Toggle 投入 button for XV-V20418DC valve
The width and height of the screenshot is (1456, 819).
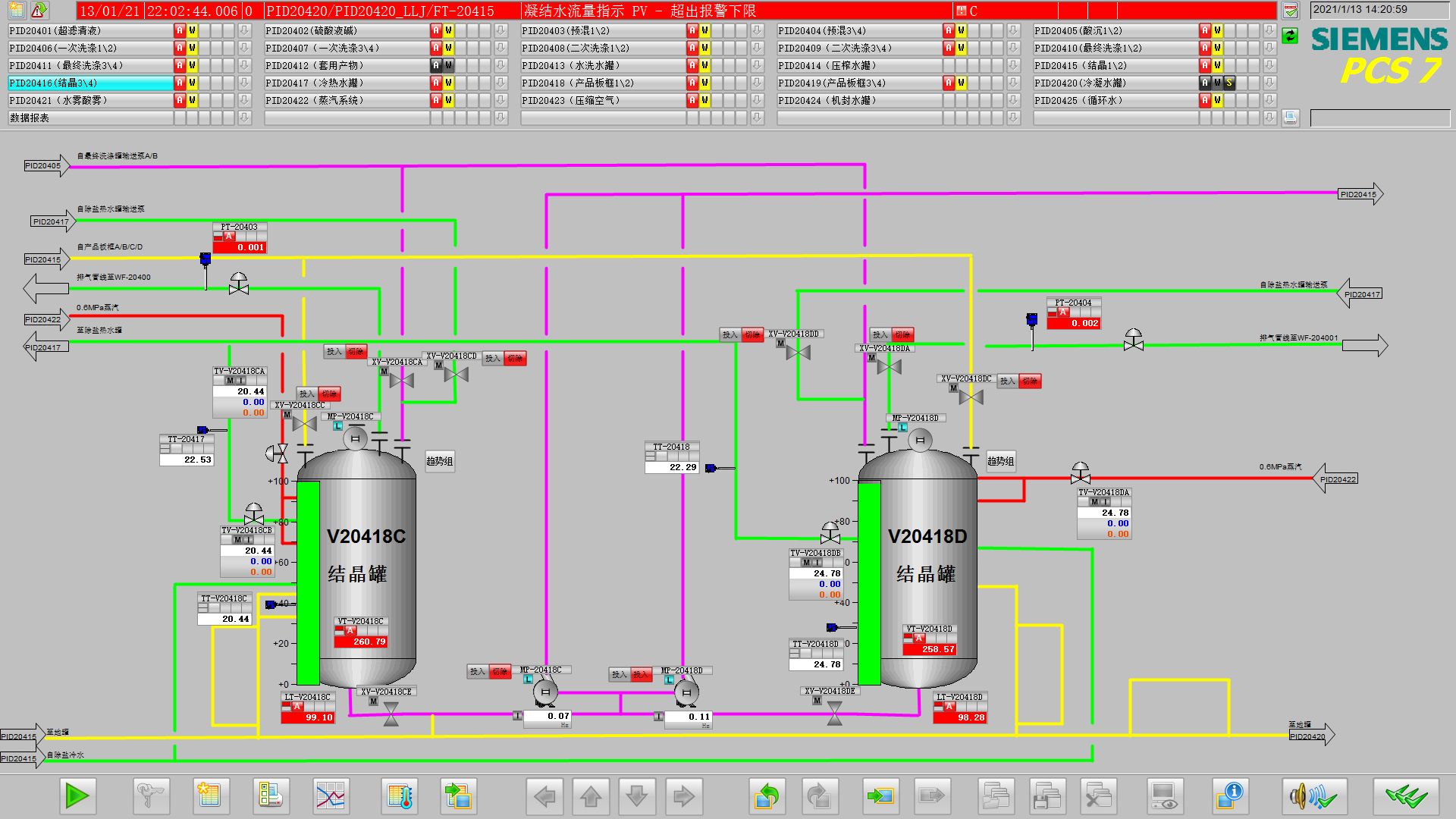[1007, 381]
